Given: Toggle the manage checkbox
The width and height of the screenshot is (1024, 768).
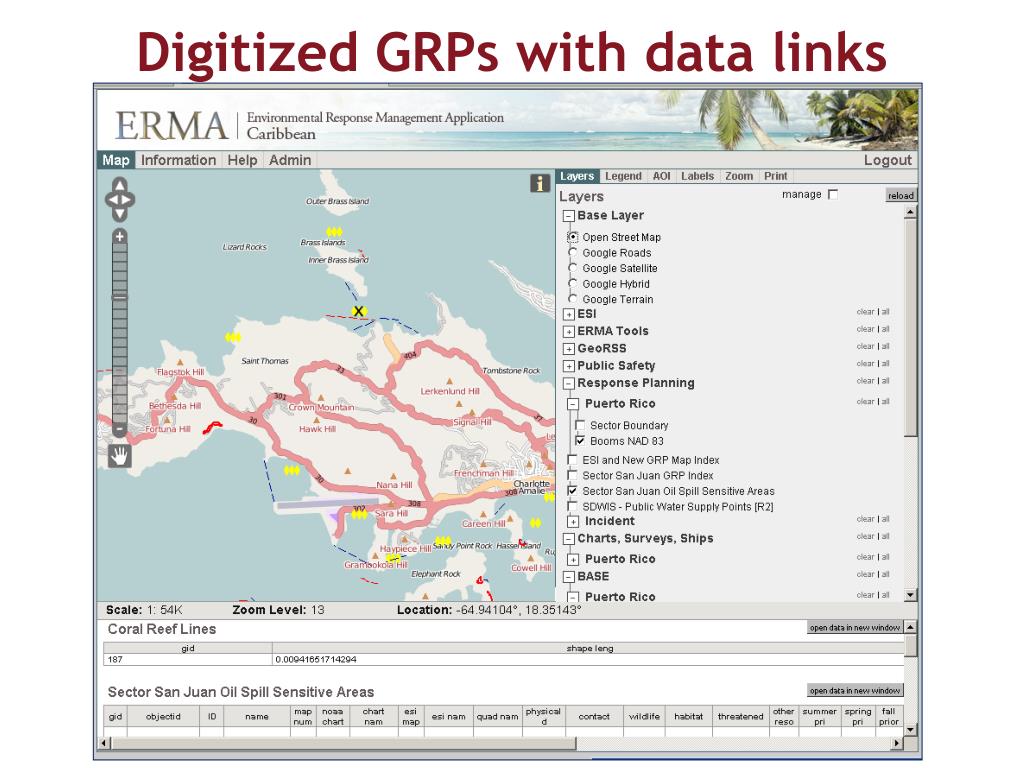Looking at the screenshot, I should pyautogui.click(x=833, y=195).
